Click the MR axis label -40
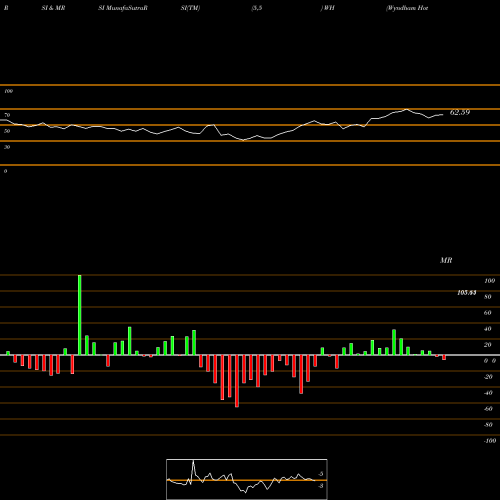The image size is (500, 500). [x=488, y=393]
